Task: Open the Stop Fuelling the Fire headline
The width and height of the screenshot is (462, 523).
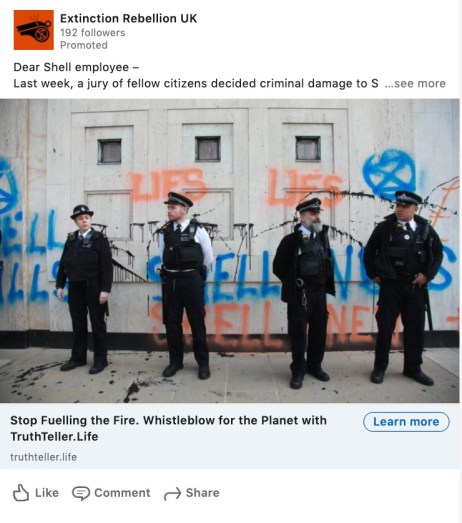Action: (x=168, y=428)
